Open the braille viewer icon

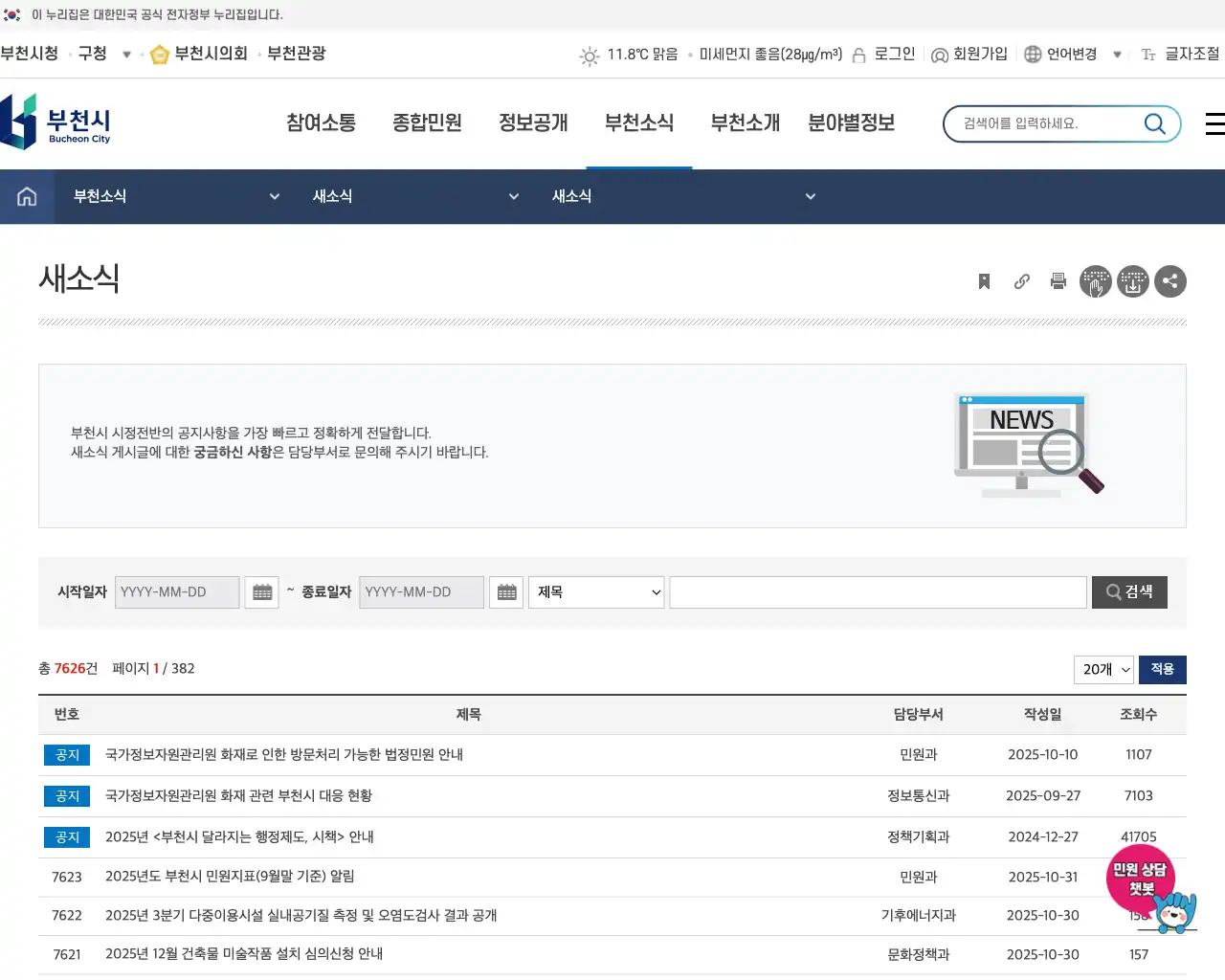pyautogui.click(x=1096, y=280)
